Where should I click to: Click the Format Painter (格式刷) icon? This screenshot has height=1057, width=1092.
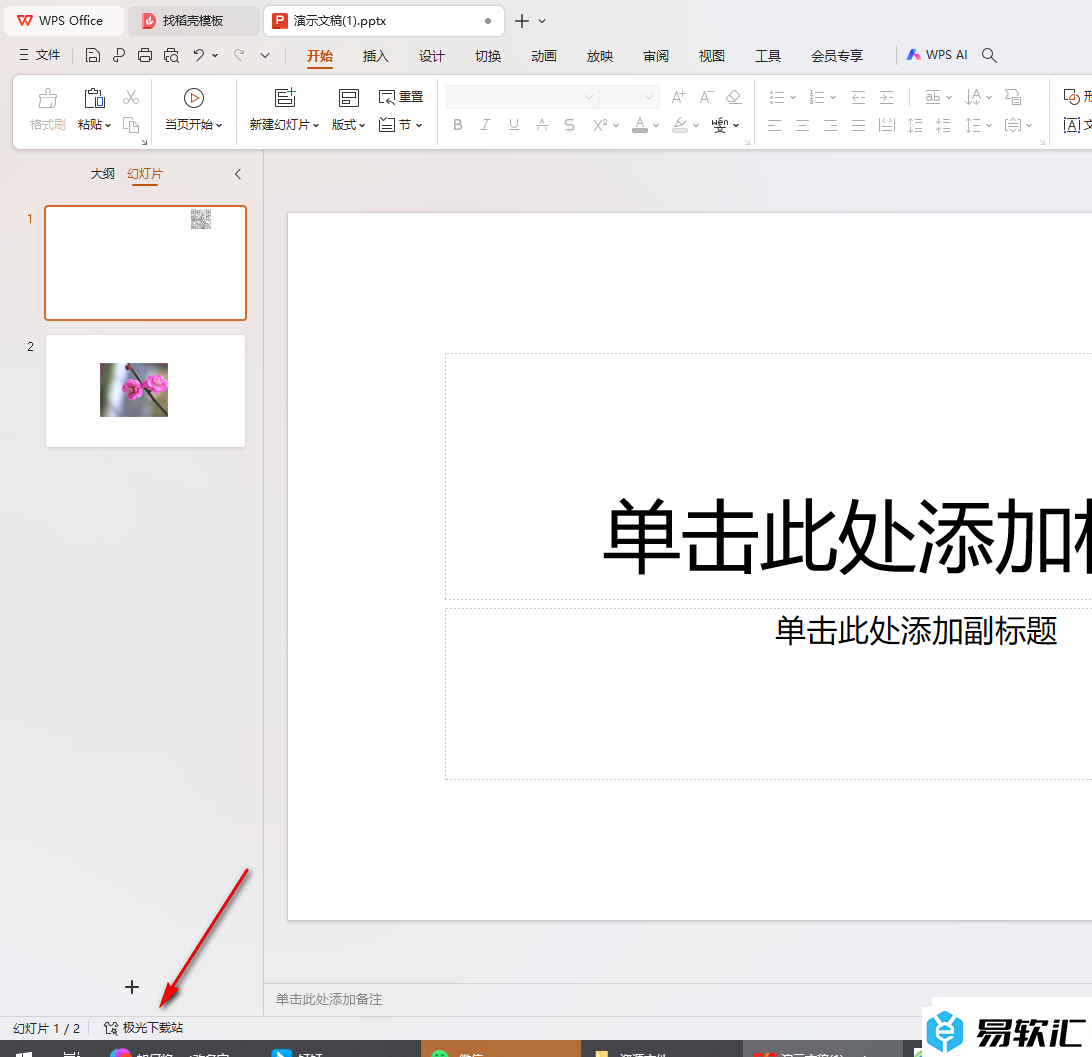47,98
